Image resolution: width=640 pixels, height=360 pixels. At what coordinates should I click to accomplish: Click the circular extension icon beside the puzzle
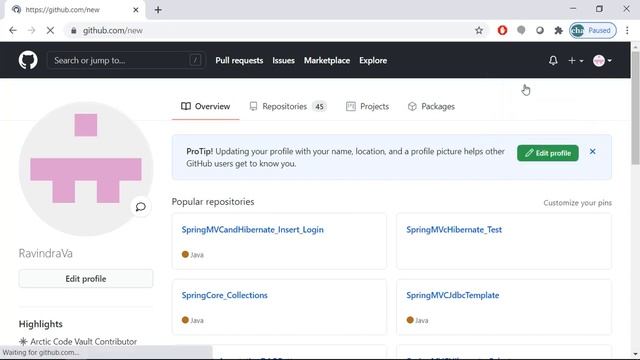[x=540, y=30]
